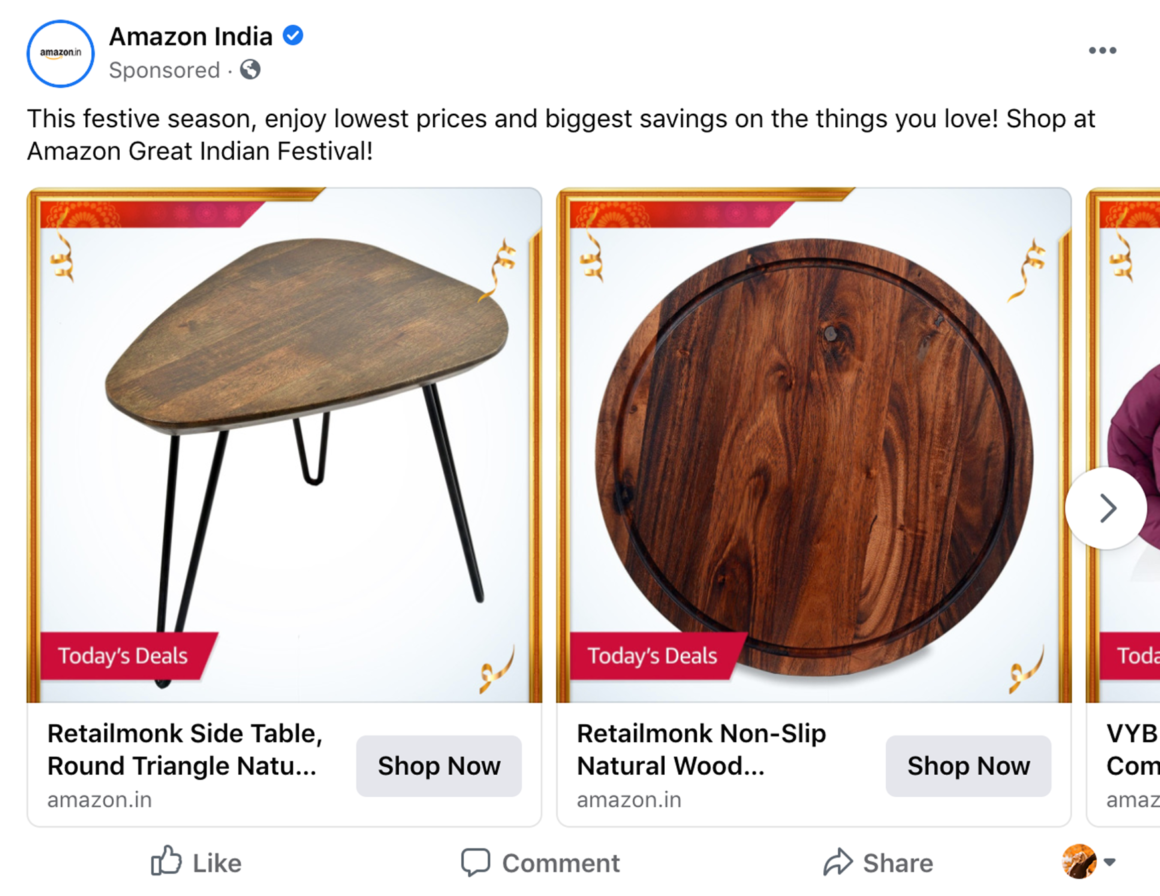The height and width of the screenshot is (896, 1160).
Task: Click Shop Now for Retailmonk Side Table
Action: [x=439, y=766]
